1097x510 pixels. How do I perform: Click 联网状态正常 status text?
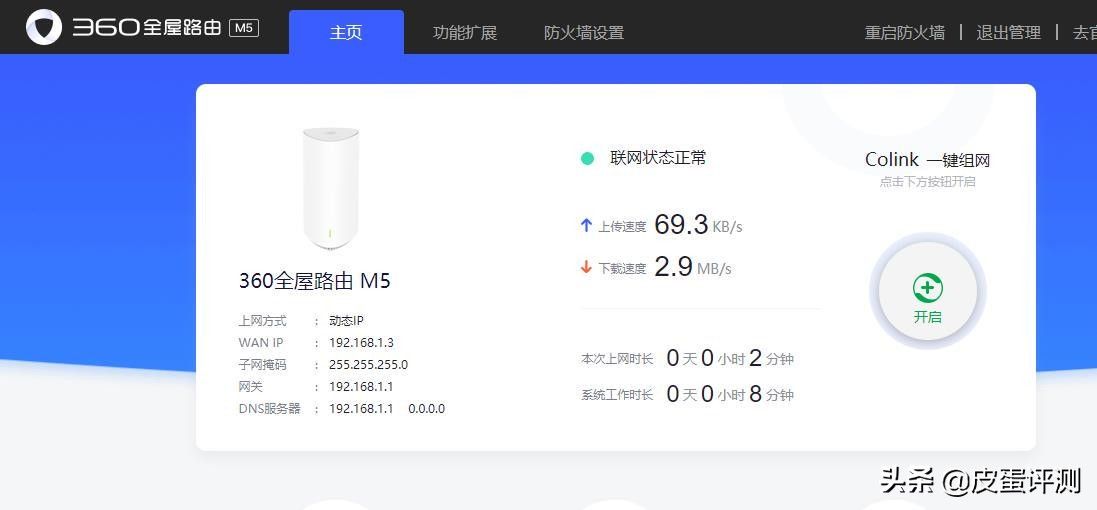(658, 158)
